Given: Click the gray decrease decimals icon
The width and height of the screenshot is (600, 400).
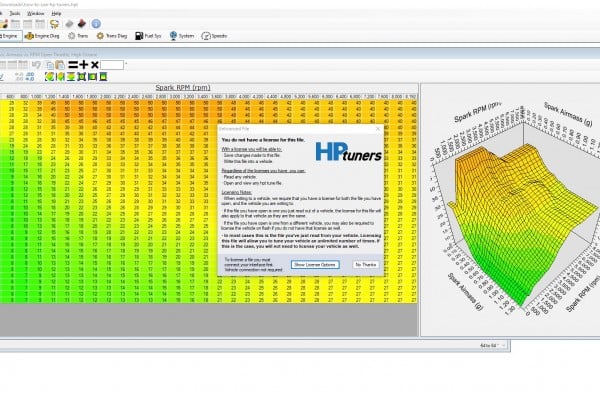Looking at the screenshot, I should [x=19, y=77].
